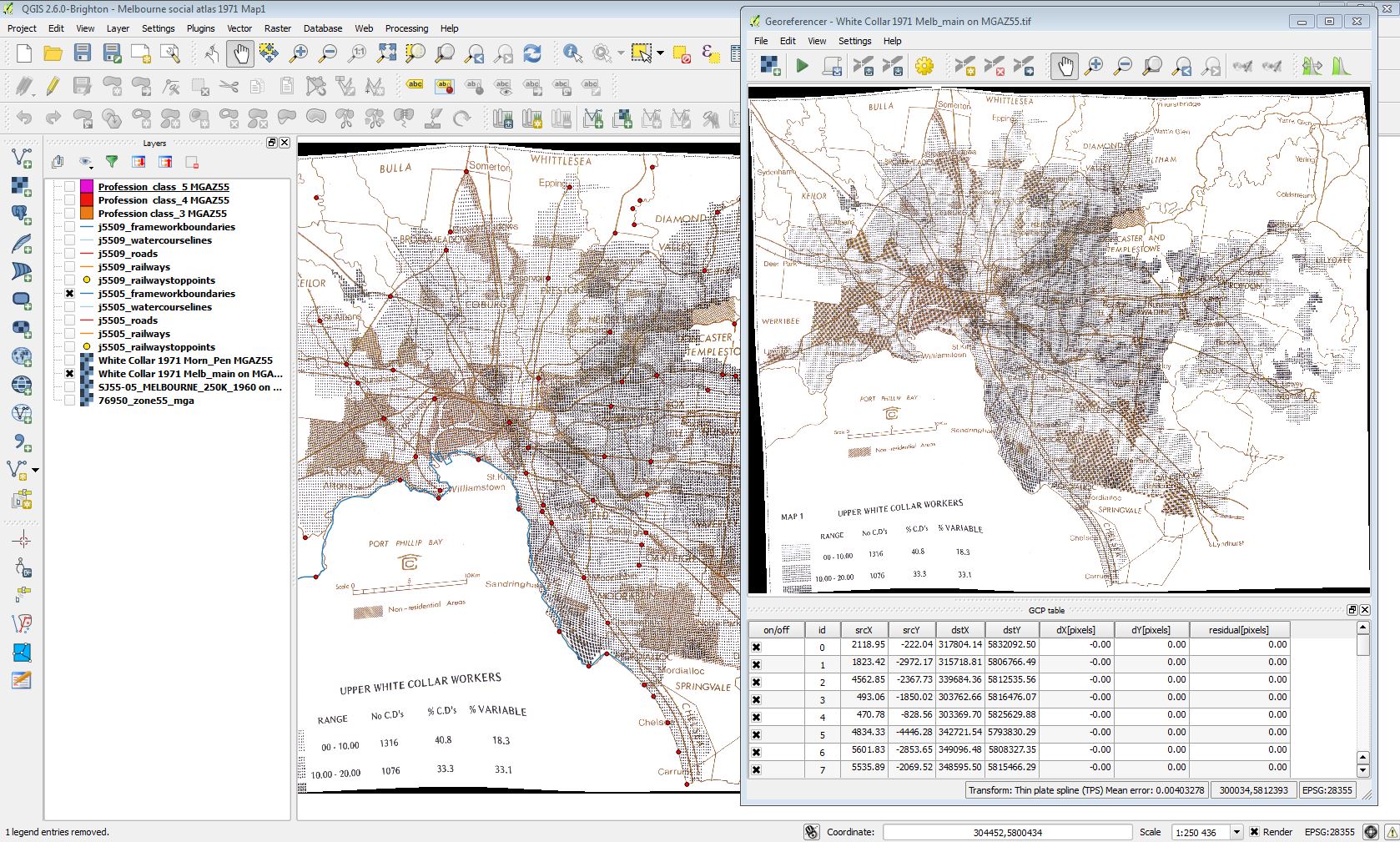The height and width of the screenshot is (842, 1400).
Task: Click the Zoom Out magnifier in QGIS toolbar
Action: [328, 54]
